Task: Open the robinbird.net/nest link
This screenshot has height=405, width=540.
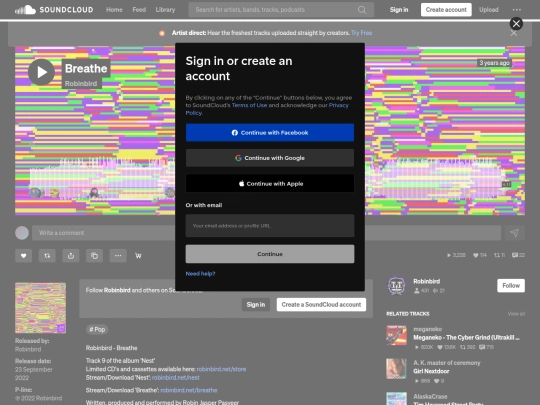Action: point(176,378)
